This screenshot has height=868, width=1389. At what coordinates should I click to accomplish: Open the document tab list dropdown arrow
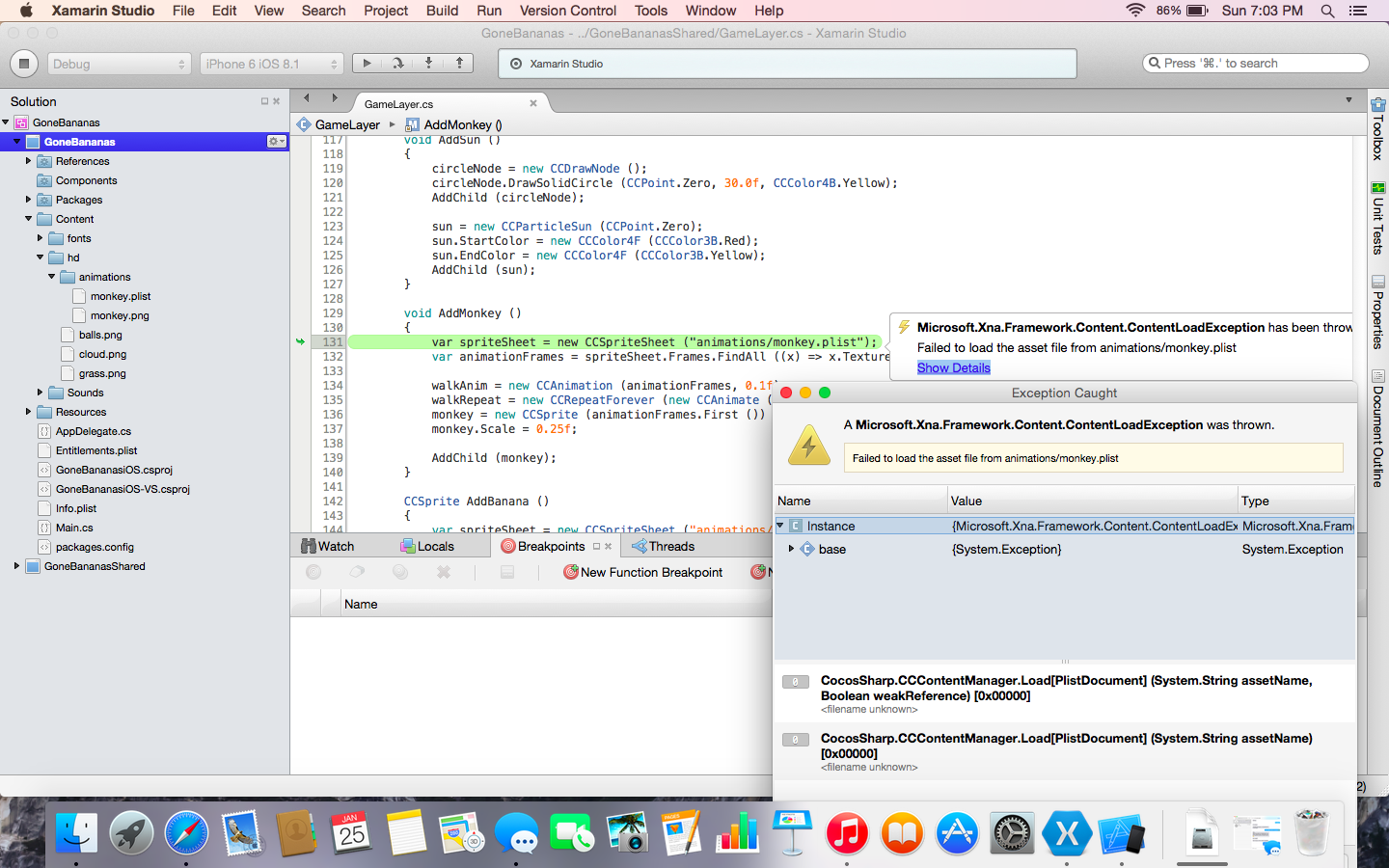(1348, 99)
